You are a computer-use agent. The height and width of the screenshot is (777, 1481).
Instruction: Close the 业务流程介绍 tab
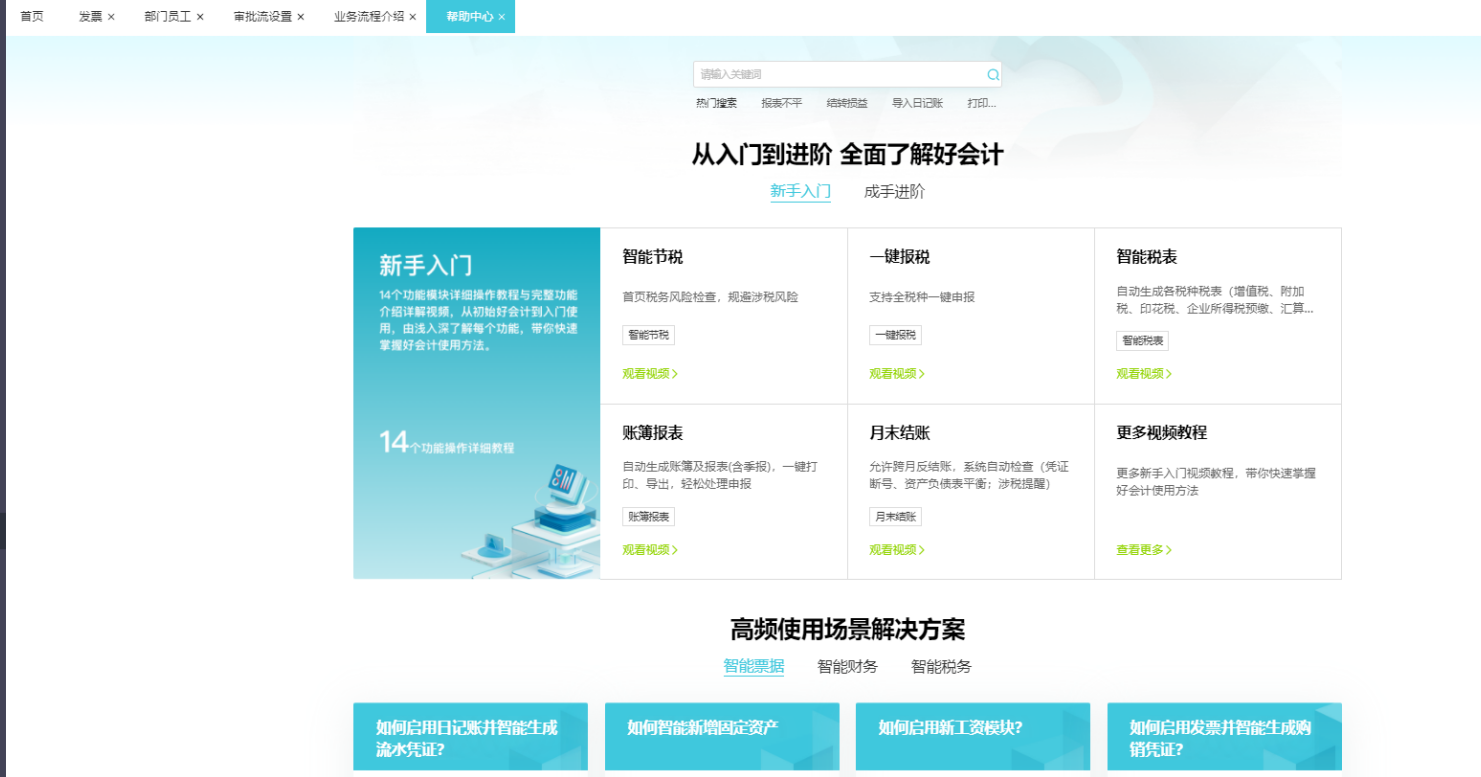point(412,17)
